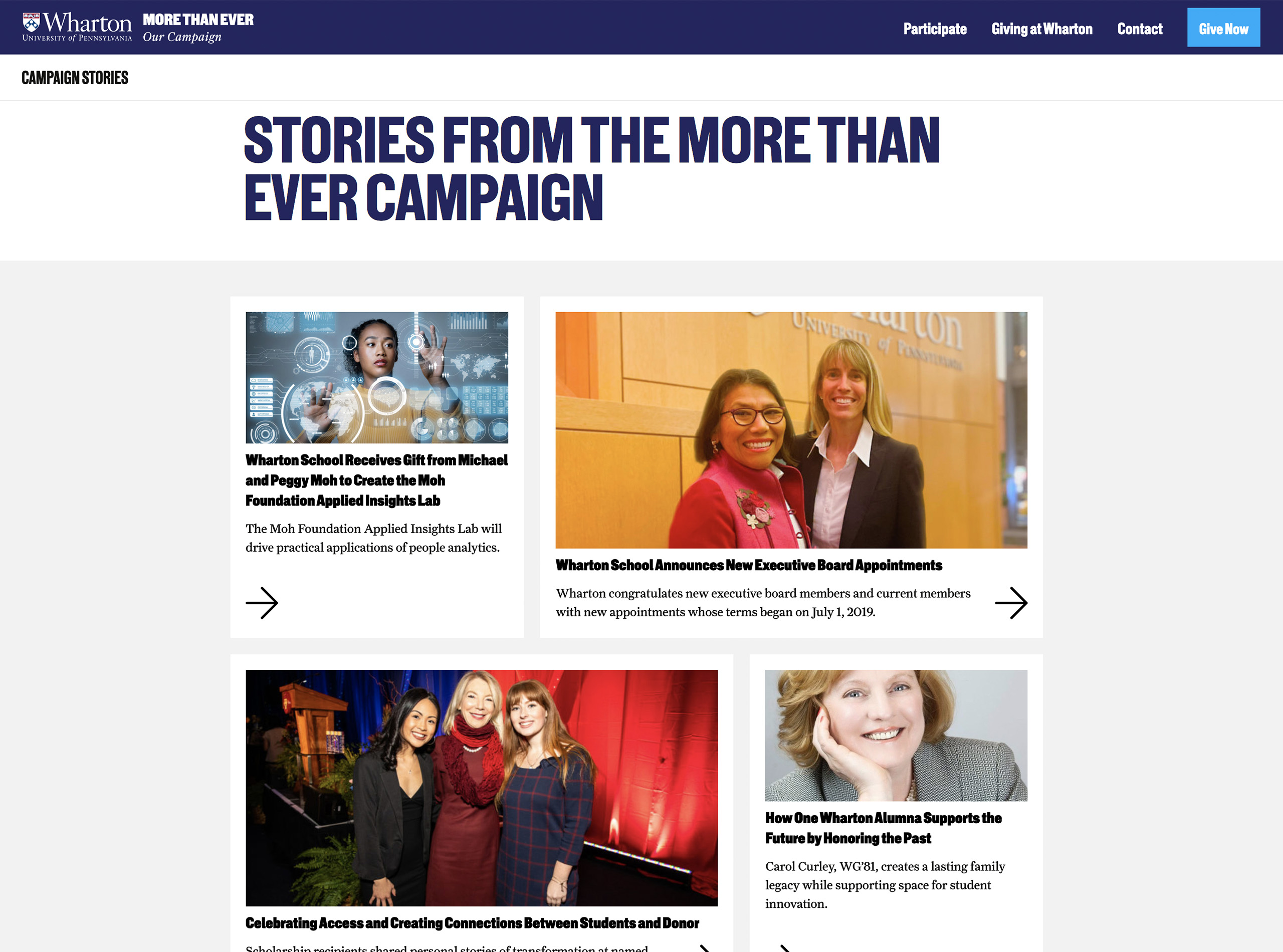This screenshot has height=952, width=1283.
Task: Click the Wharton shield logo
Action: (31, 23)
